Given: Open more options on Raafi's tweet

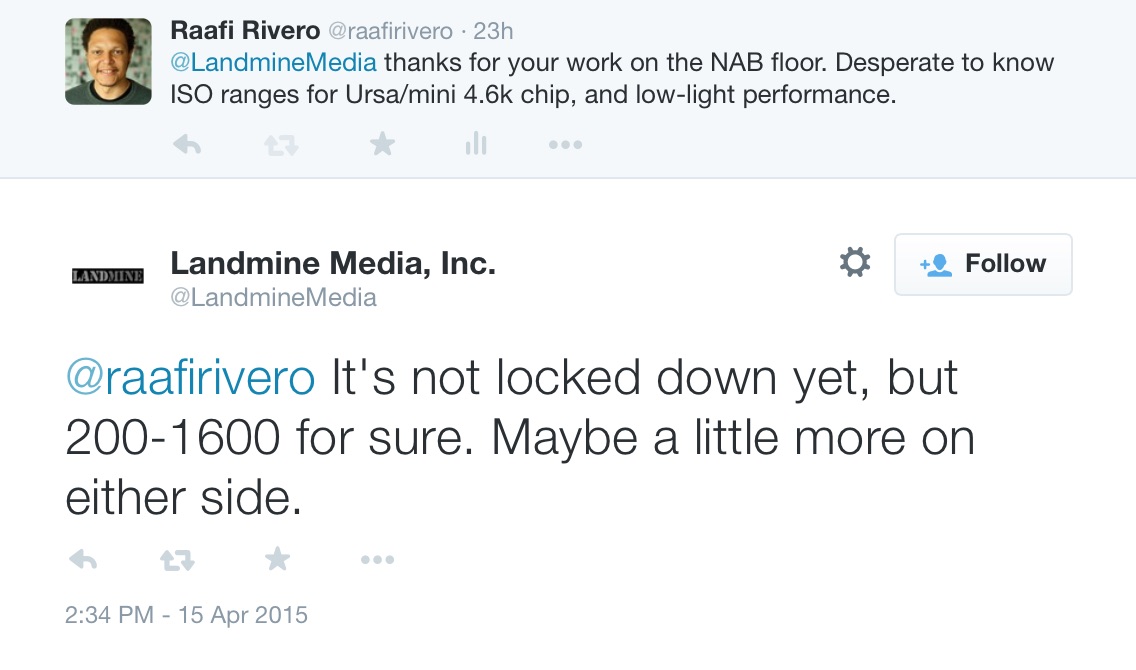Looking at the screenshot, I should (x=565, y=145).
